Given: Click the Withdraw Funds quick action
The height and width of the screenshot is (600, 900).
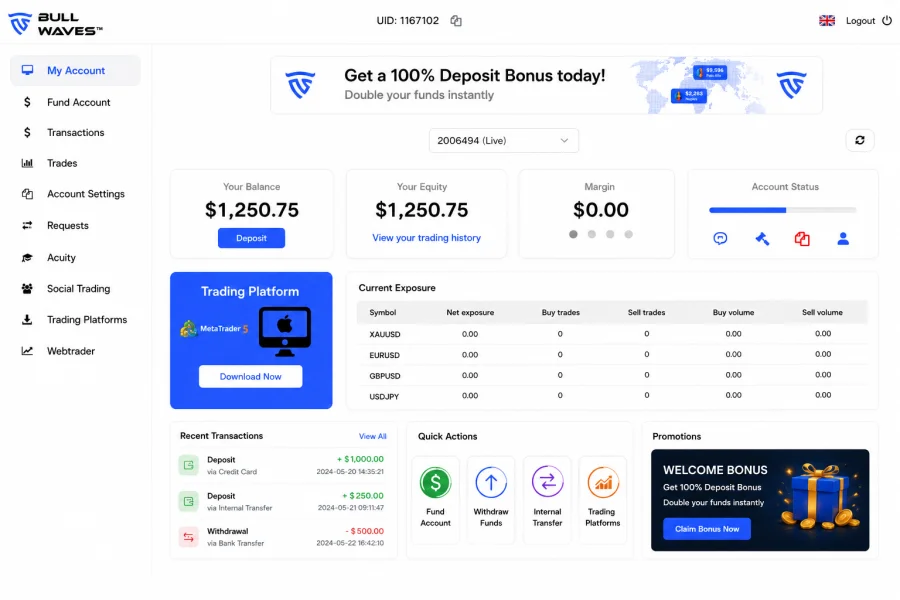Looking at the screenshot, I should pyautogui.click(x=491, y=498).
